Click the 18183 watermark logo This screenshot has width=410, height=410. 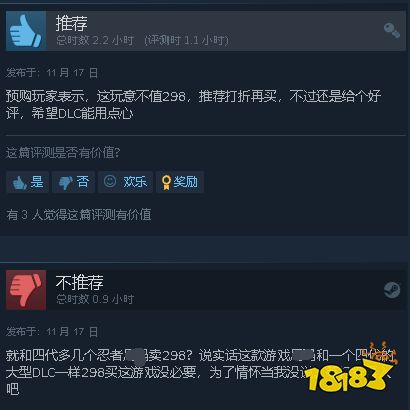coord(348,372)
